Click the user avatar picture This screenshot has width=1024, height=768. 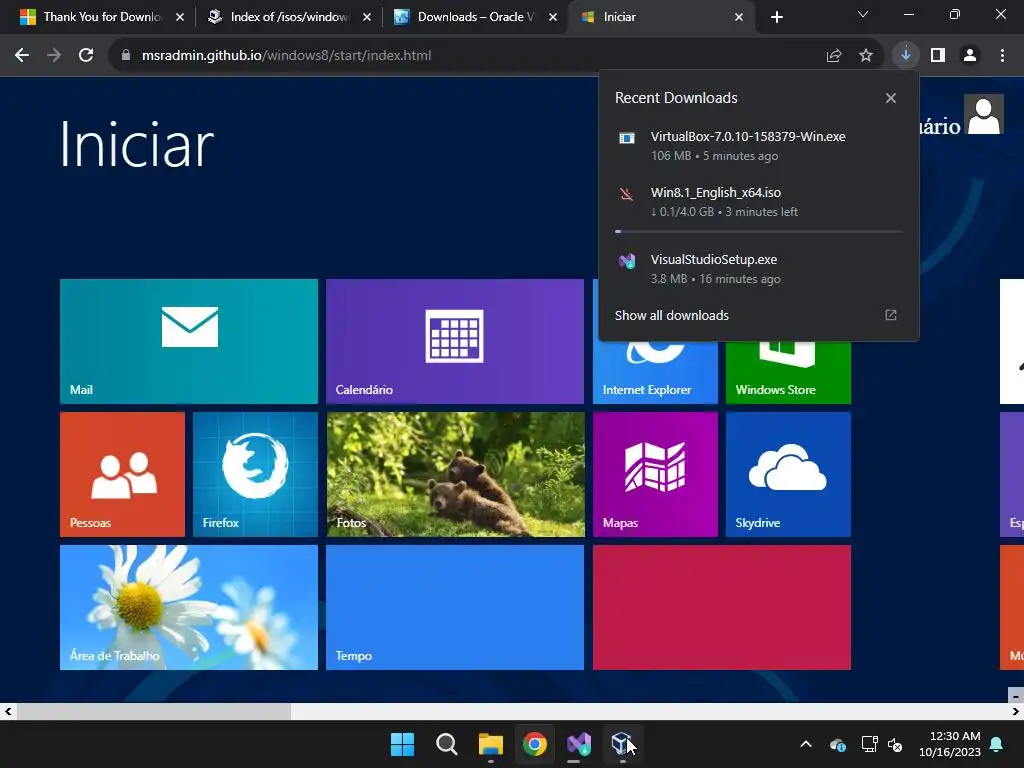tap(984, 114)
